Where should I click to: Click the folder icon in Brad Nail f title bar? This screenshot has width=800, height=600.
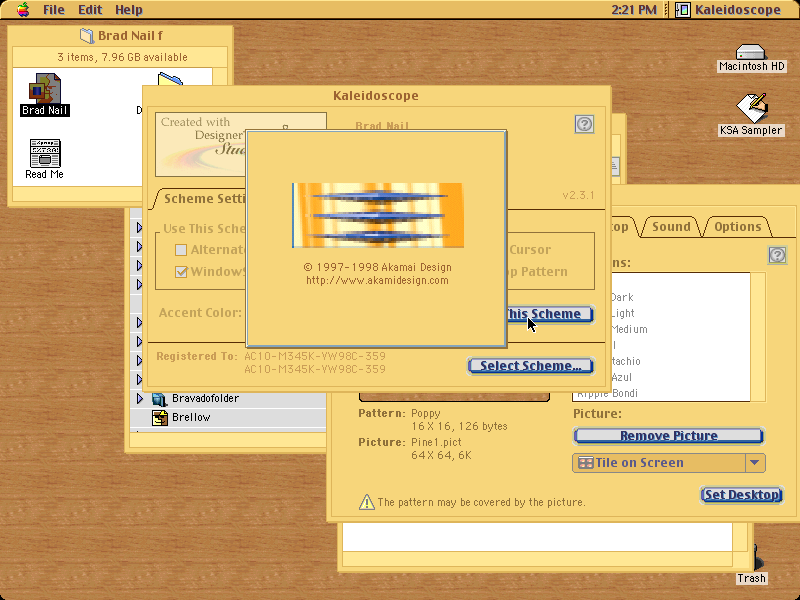point(87,36)
